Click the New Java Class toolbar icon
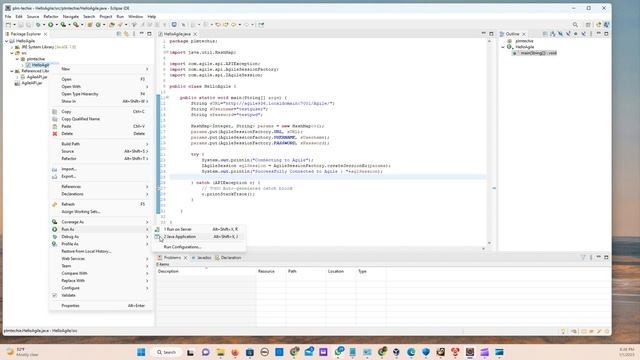 point(98,25)
